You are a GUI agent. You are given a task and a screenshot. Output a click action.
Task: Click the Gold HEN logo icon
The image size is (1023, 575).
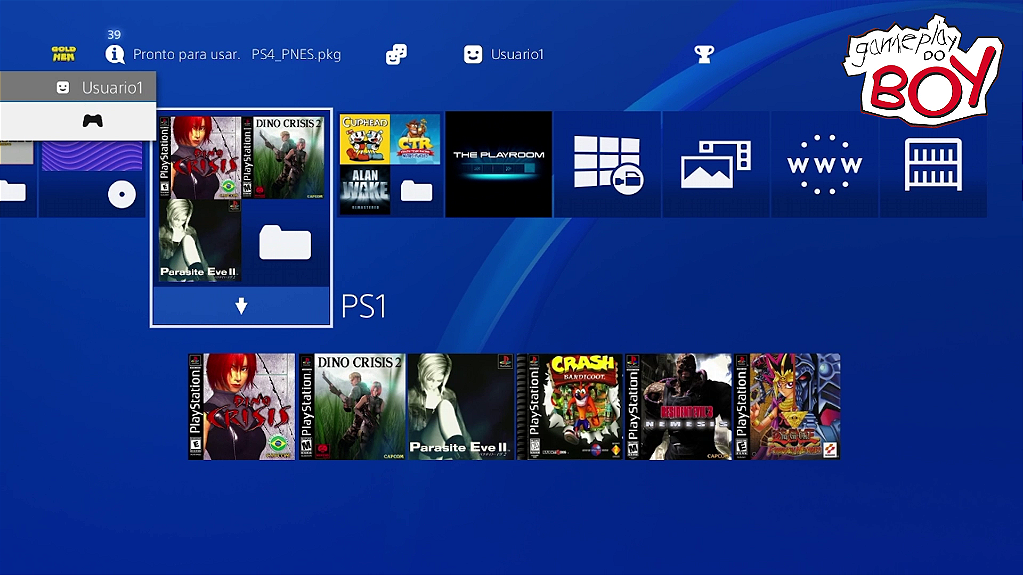[64, 54]
